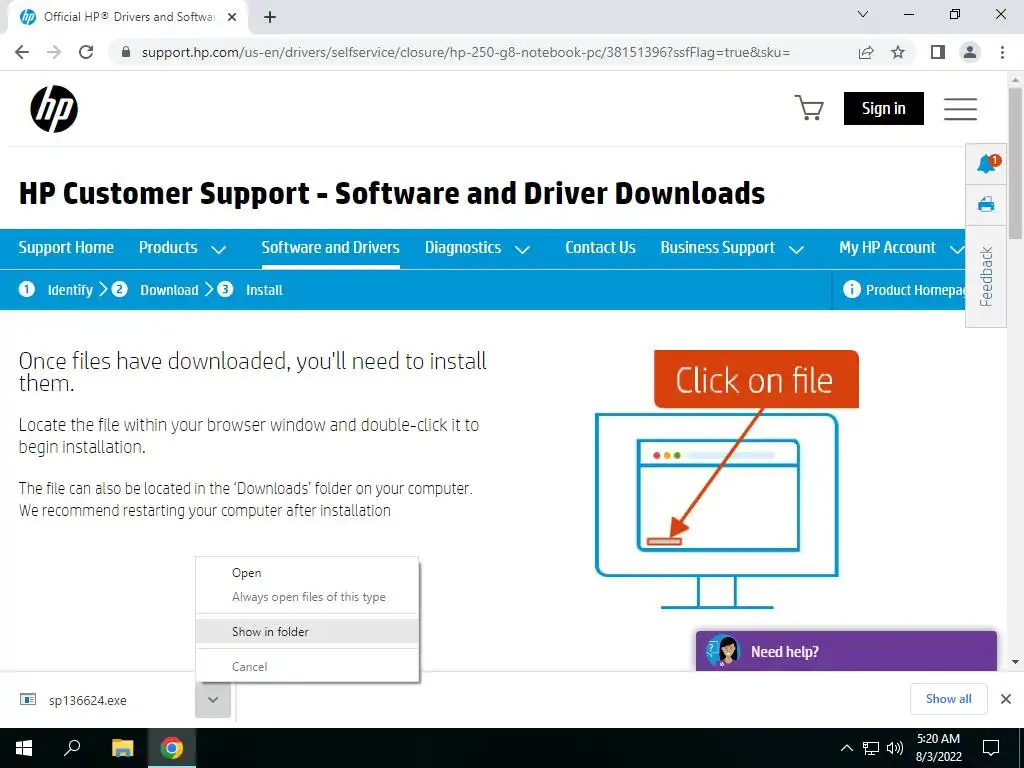1024x768 pixels.
Task: Open the Feedback side tab
Action: pyautogui.click(x=986, y=276)
